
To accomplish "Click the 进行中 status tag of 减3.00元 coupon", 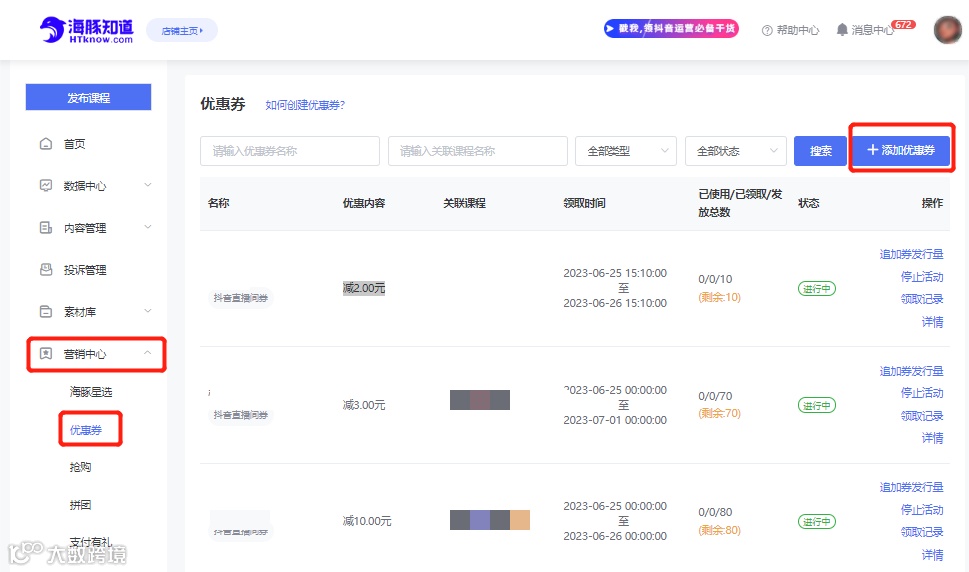I will point(816,405).
